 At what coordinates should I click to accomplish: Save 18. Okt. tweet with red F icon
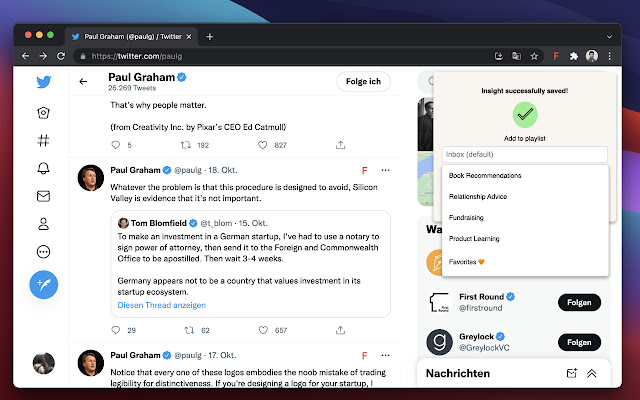(x=364, y=171)
